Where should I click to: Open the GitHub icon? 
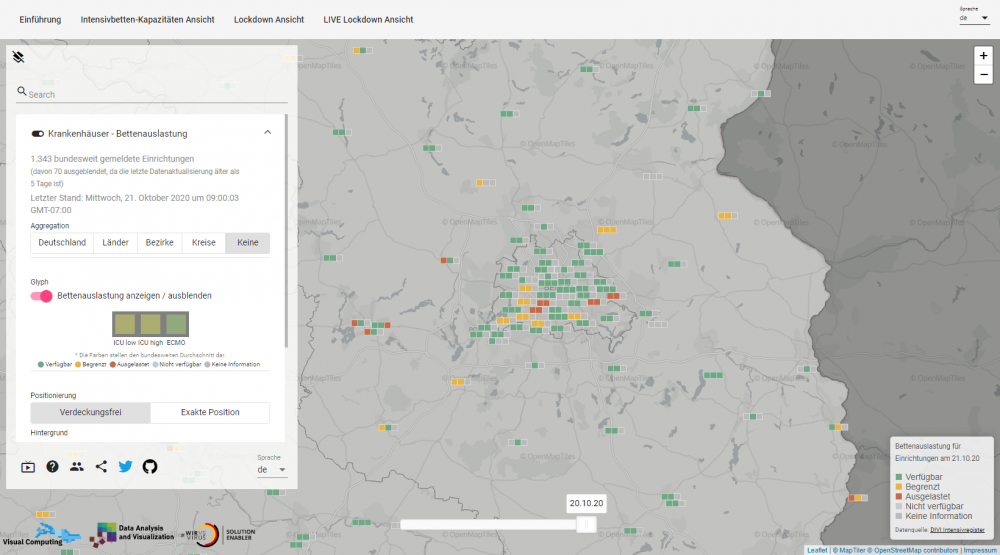click(150, 466)
